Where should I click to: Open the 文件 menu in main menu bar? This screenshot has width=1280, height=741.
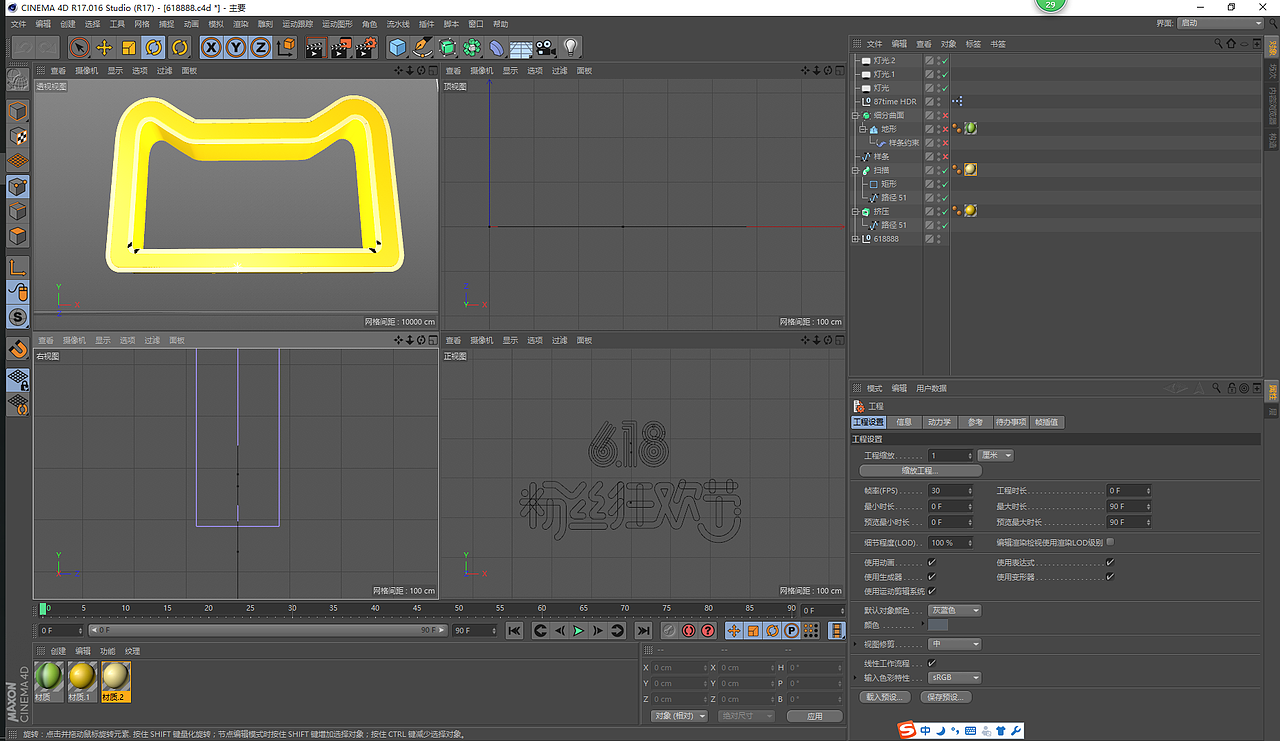[x=18, y=24]
